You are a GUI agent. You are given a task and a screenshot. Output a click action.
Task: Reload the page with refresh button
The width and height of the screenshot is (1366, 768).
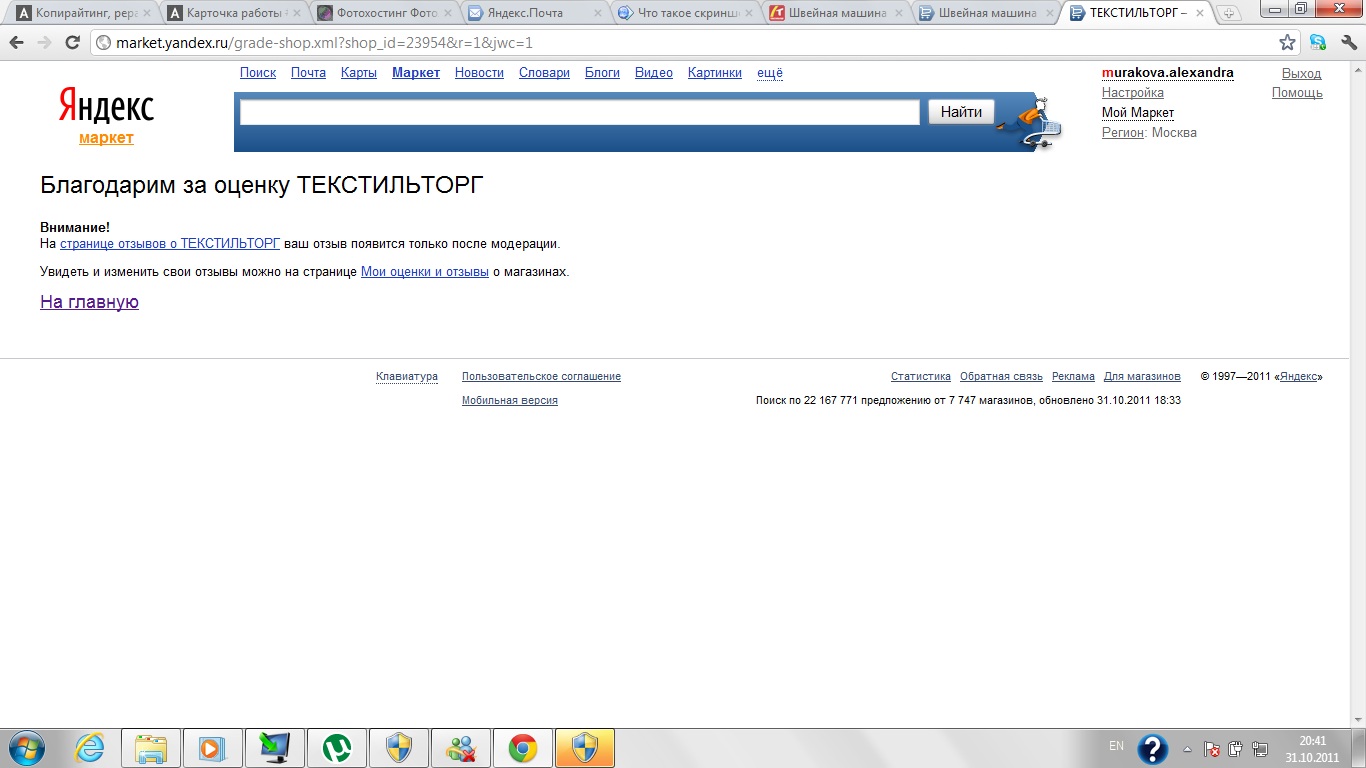tap(72, 43)
